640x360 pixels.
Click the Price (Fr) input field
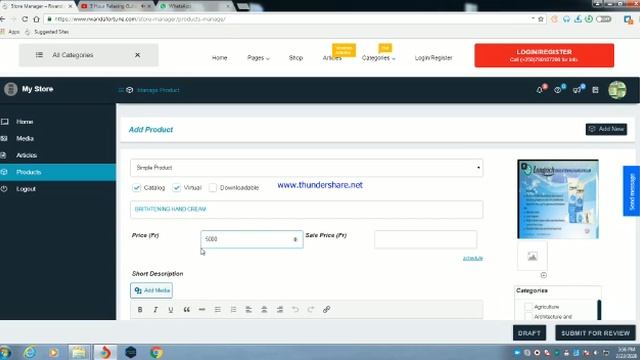click(x=251, y=239)
